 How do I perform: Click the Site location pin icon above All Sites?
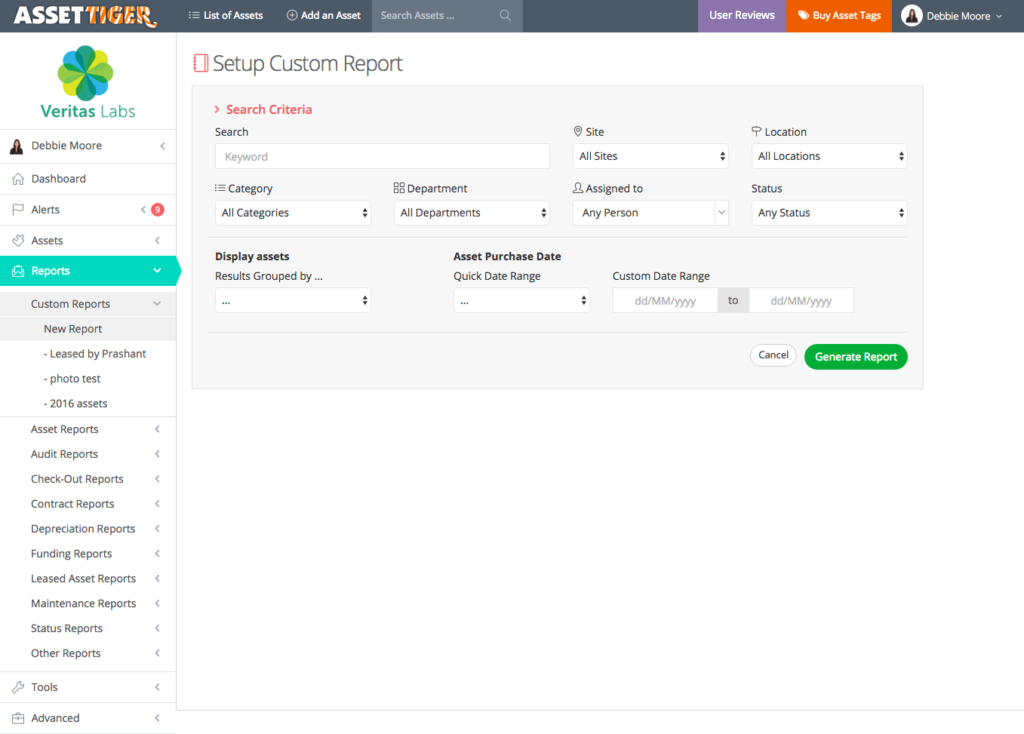pos(578,130)
